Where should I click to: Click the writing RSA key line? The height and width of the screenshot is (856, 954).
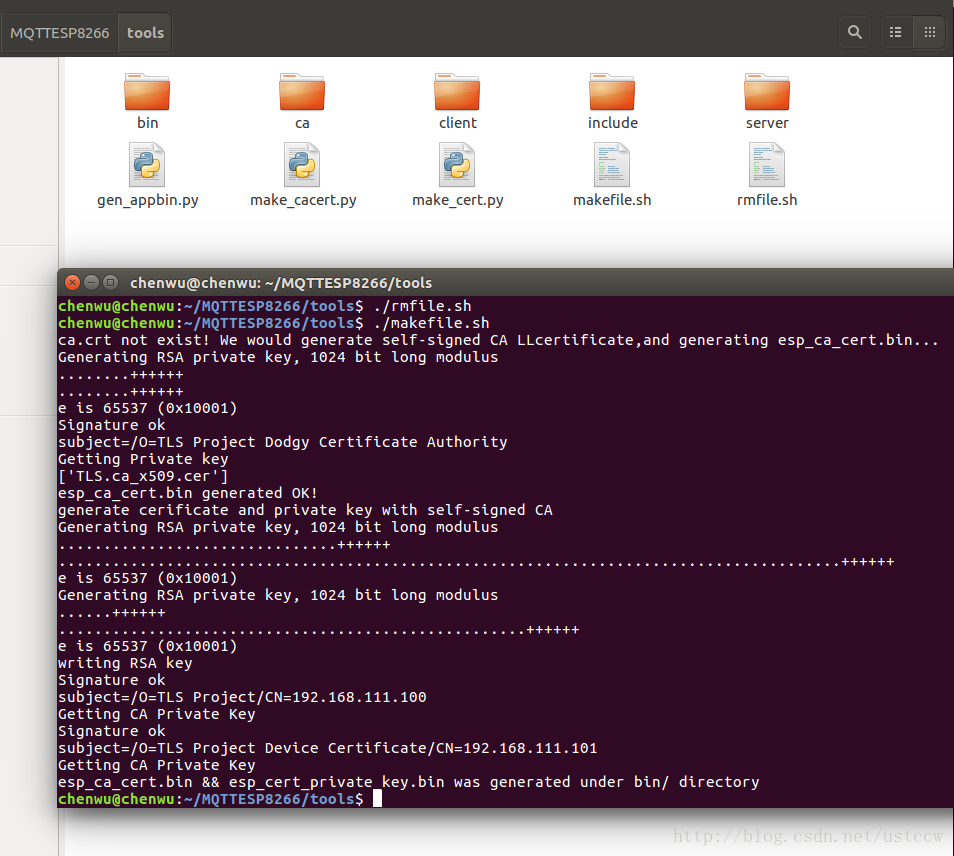125,663
